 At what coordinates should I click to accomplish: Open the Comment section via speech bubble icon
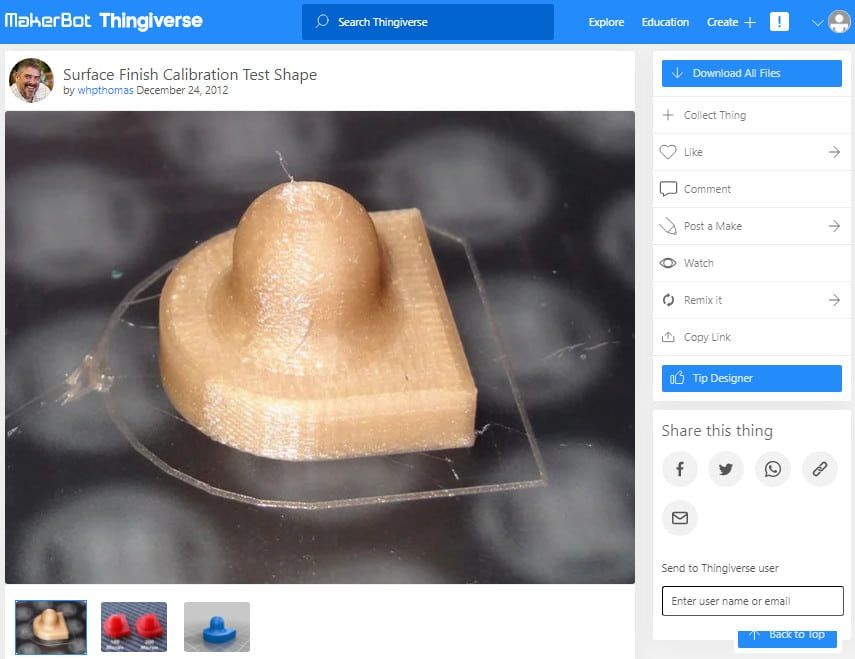coord(669,189)
